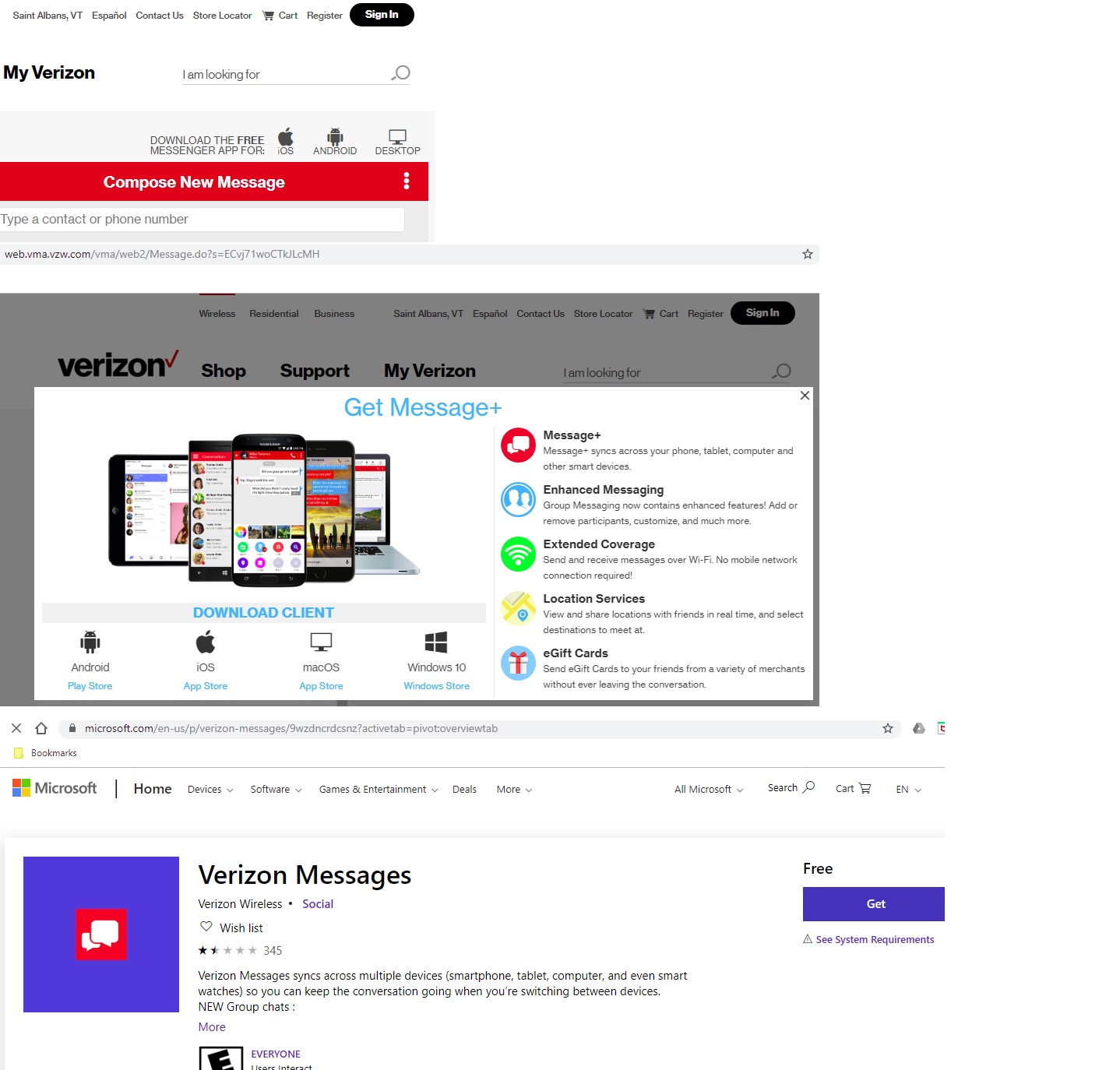Screen dimensions: 1120x1070
Task: Click the eGift Cards icon in the Message+ popup
Action: [x=517, y=663]
